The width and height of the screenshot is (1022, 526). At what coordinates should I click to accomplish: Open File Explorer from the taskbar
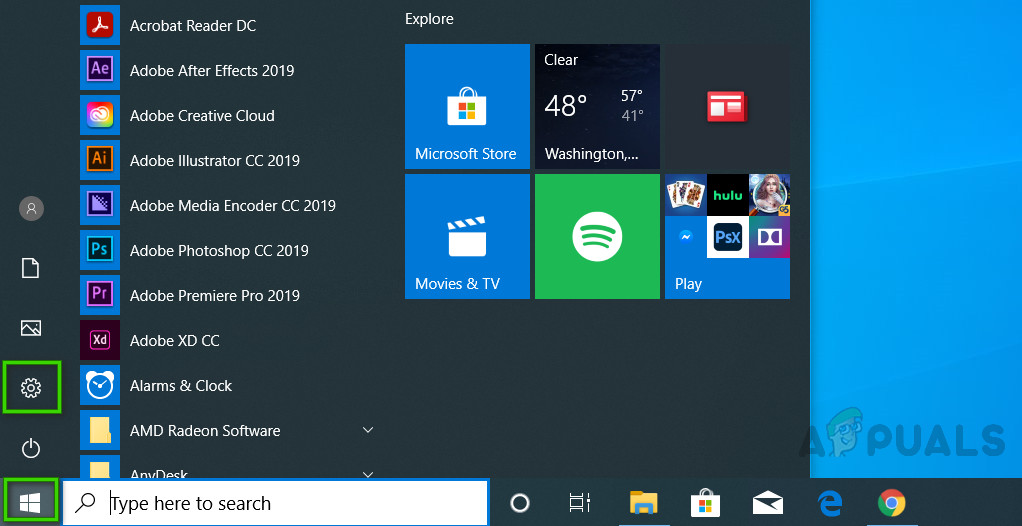[643, 503]
